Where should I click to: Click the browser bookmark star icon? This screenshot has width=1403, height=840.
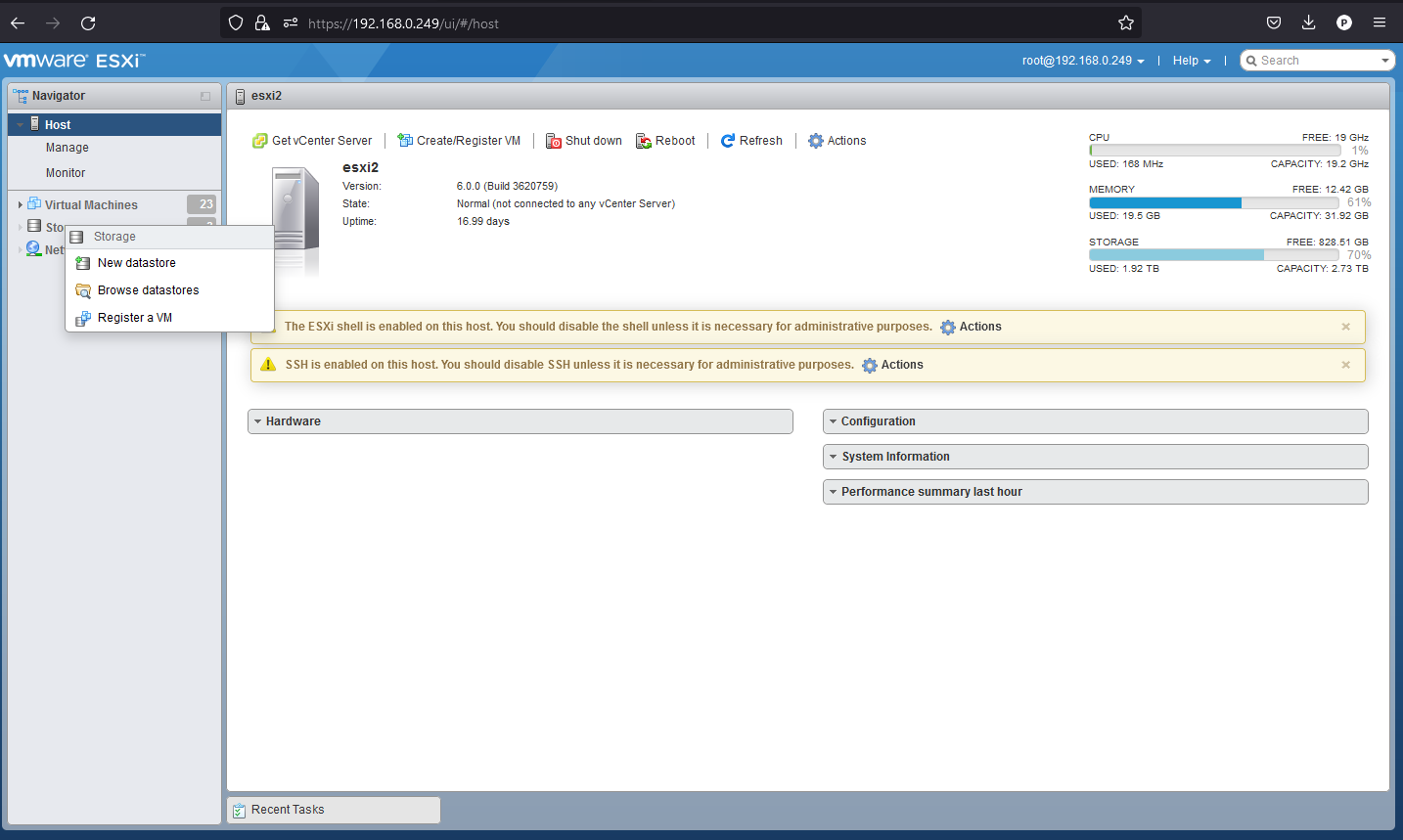pyautogui.click(x=1126, y=22)
